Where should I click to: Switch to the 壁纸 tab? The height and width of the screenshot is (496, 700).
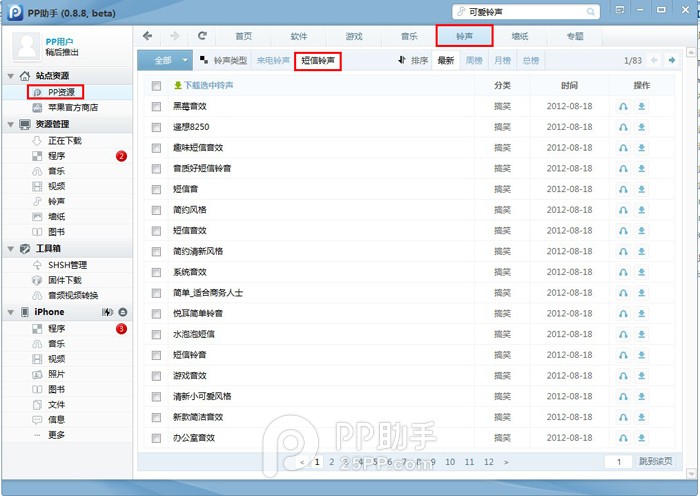[520, 36]
